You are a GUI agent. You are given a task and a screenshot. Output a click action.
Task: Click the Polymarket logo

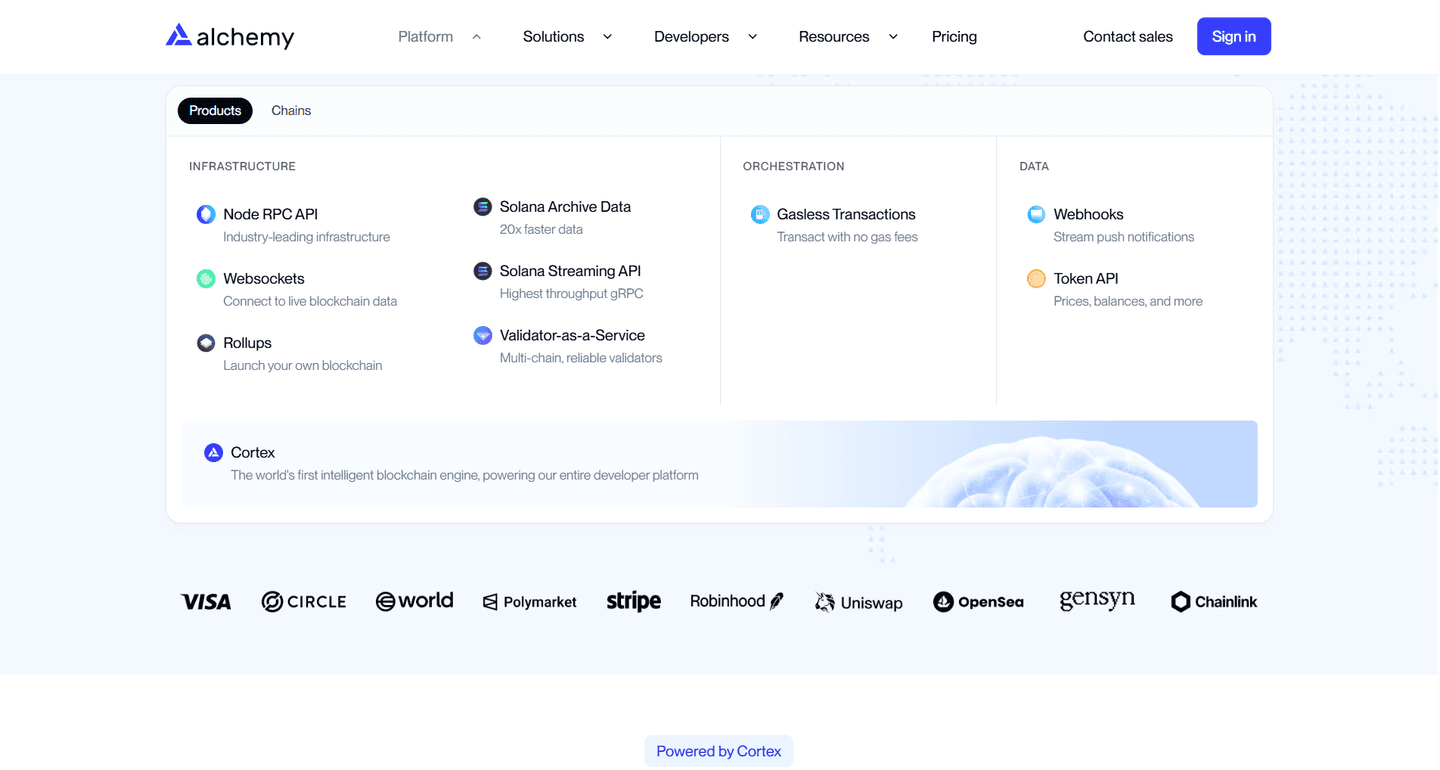(530, 602)
